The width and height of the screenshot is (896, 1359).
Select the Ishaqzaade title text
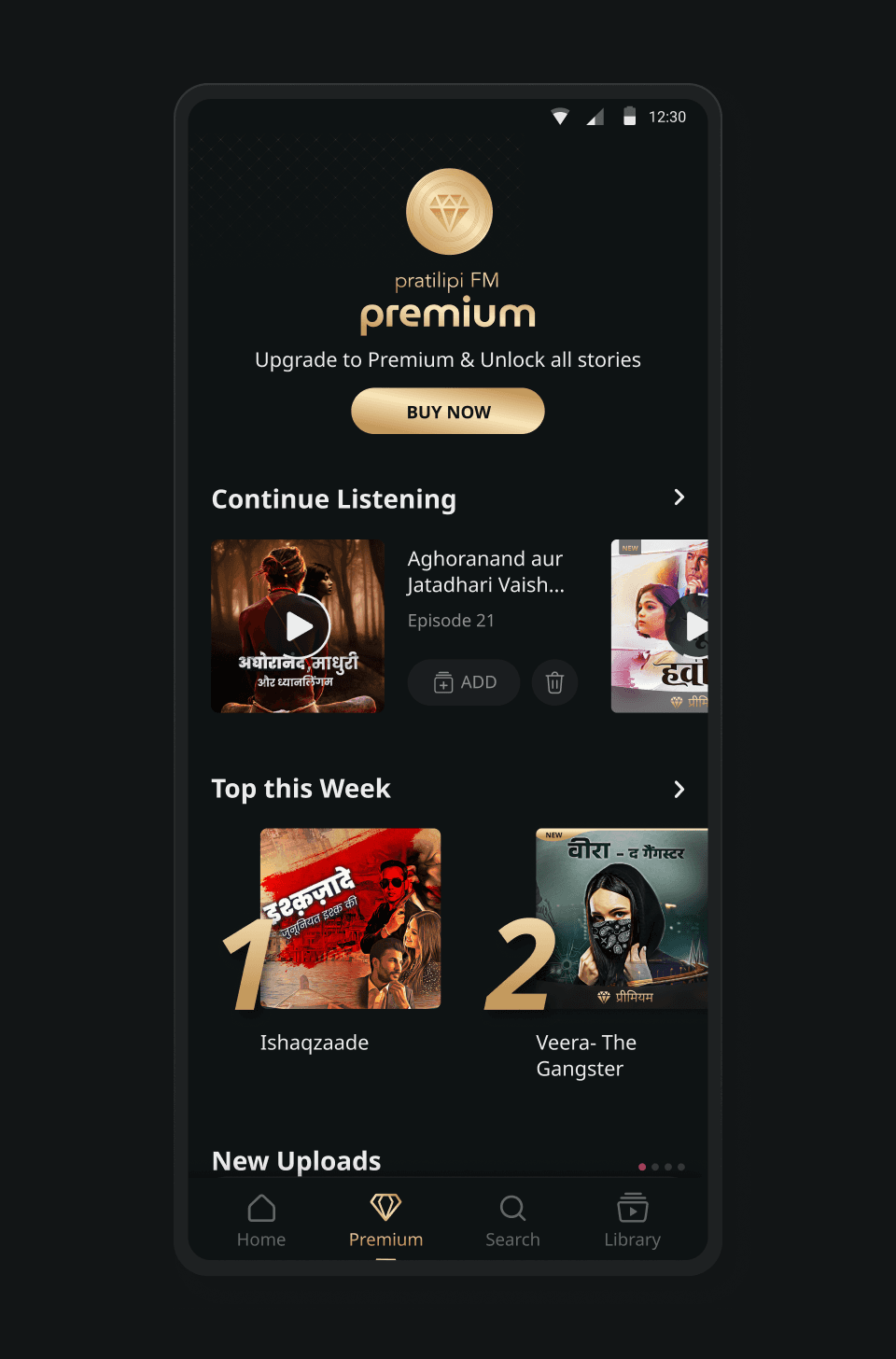coord(315,1043)
